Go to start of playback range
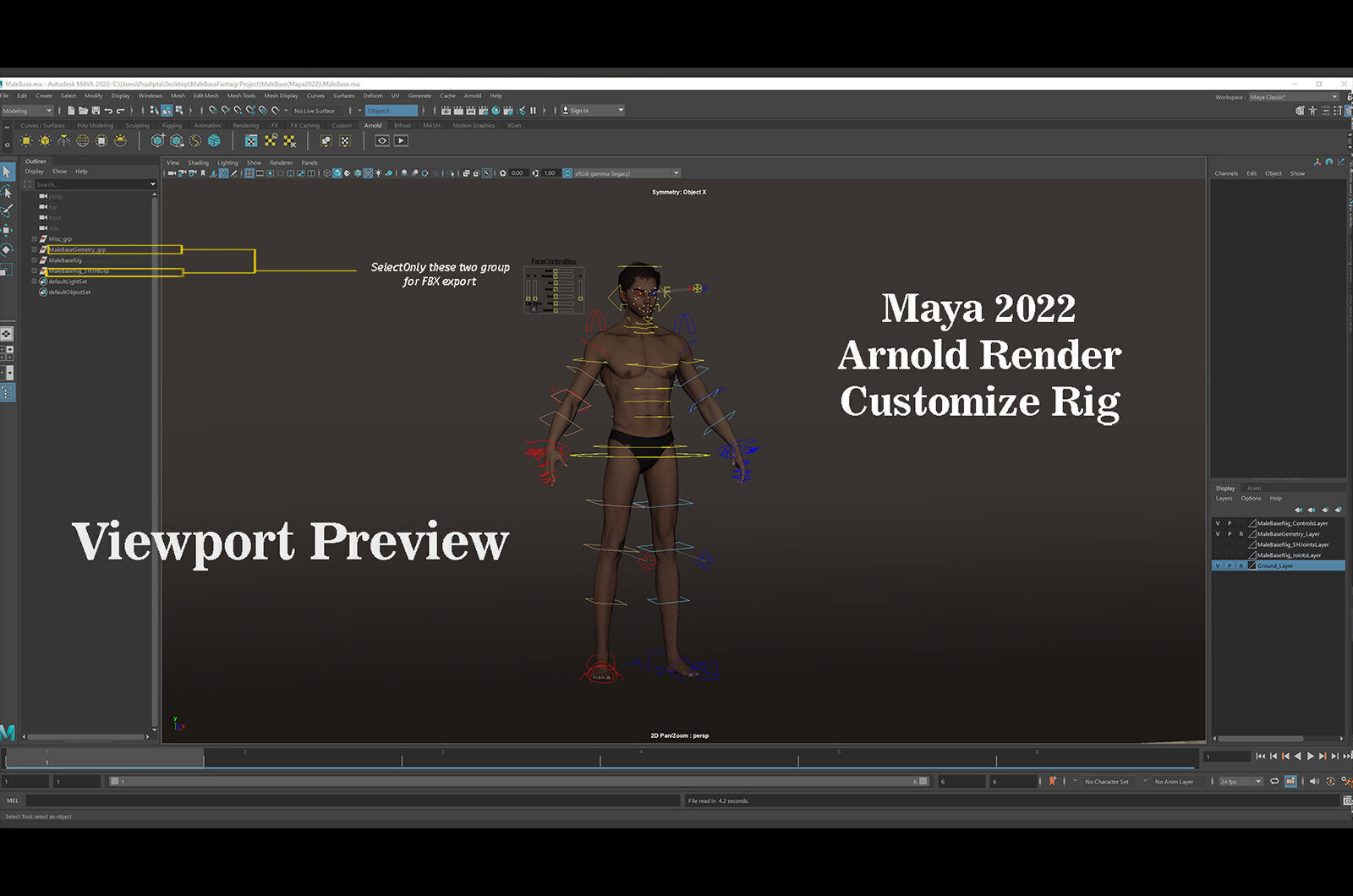 [1261, 757]
